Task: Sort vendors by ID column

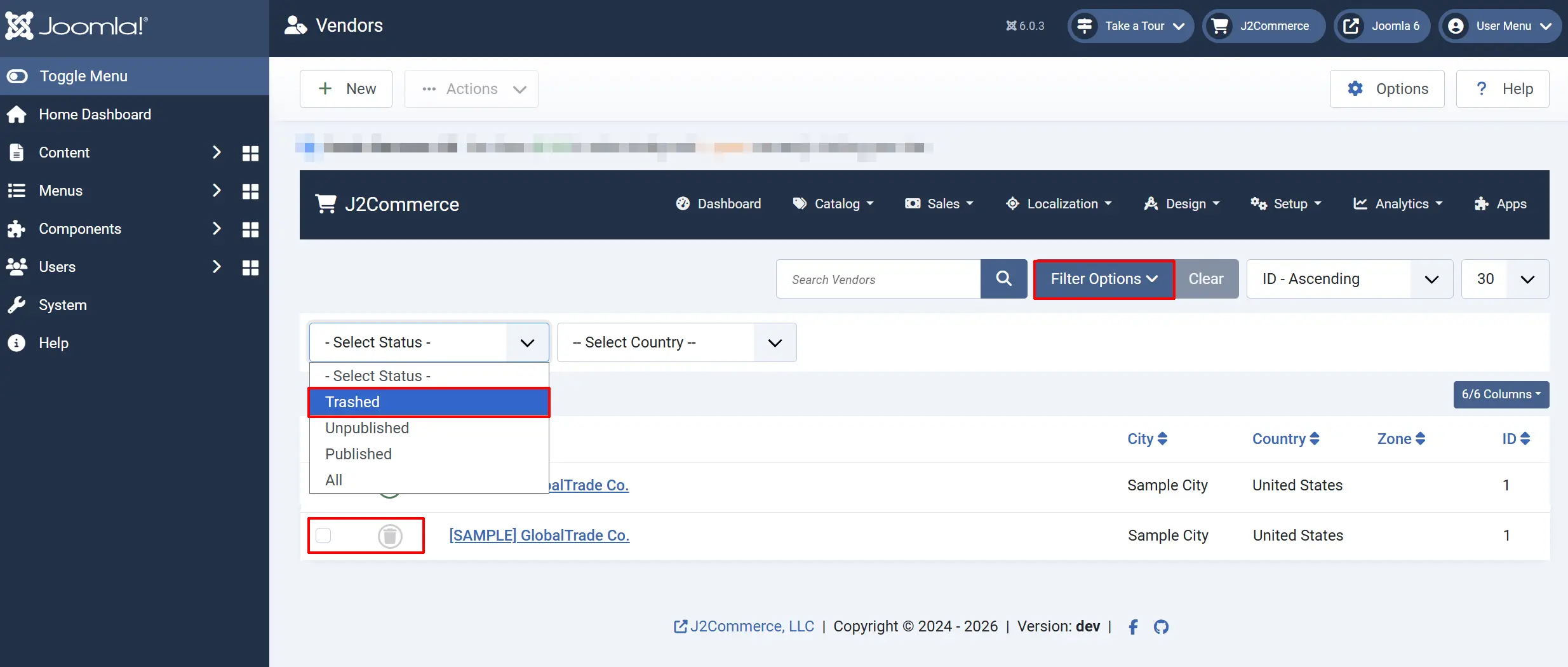Action: point(1516,439)
